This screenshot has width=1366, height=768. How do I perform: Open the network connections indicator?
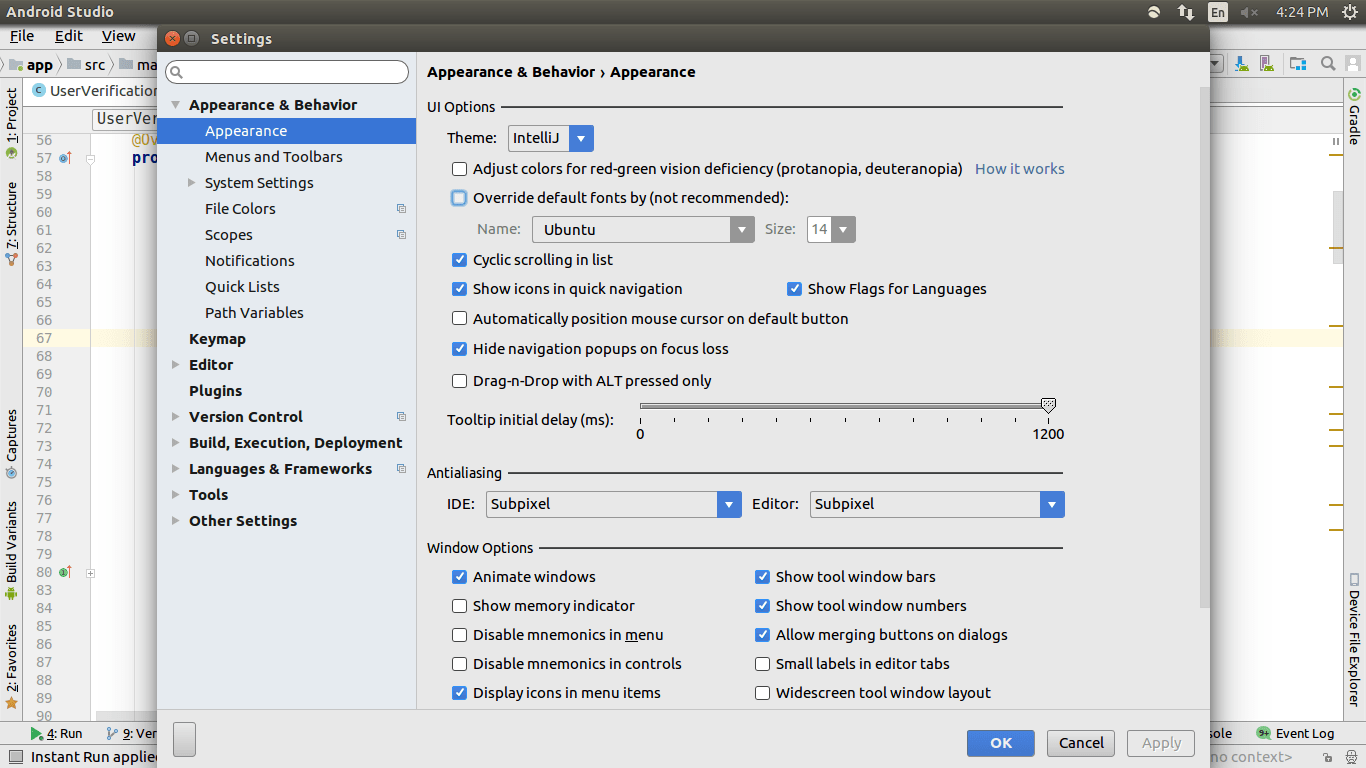[x=1185, y=12]
